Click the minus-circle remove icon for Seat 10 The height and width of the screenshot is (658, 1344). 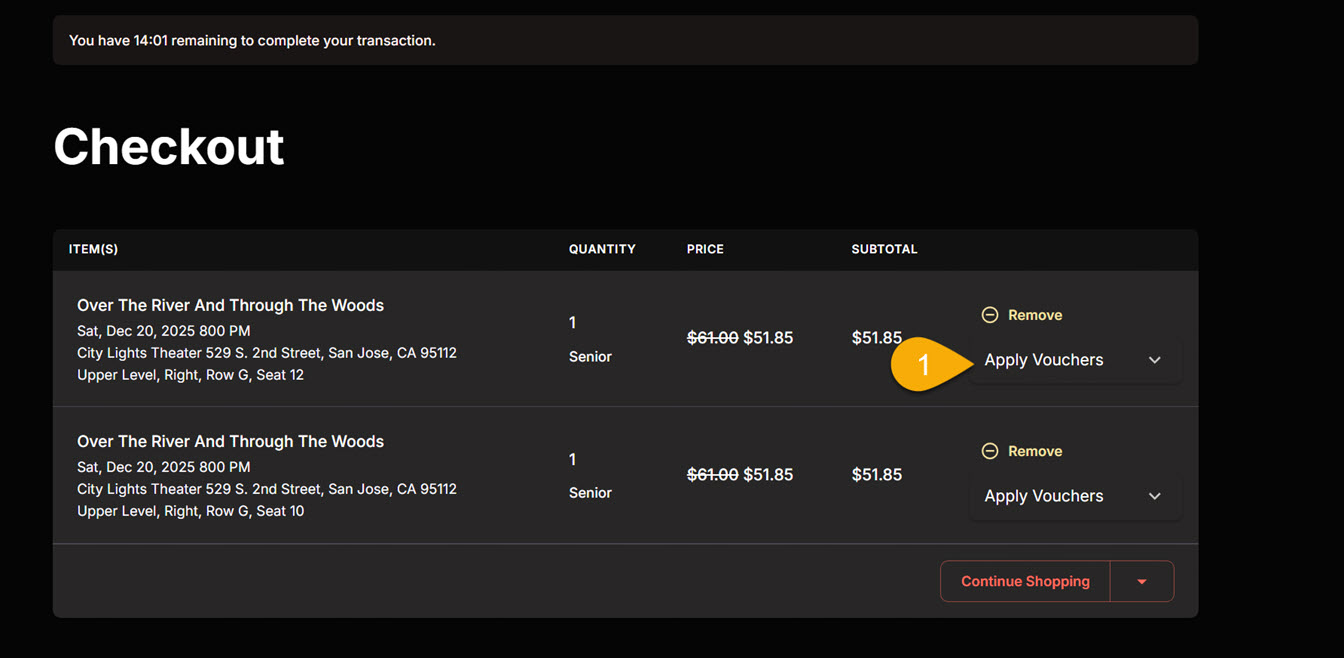pos(990,451)
